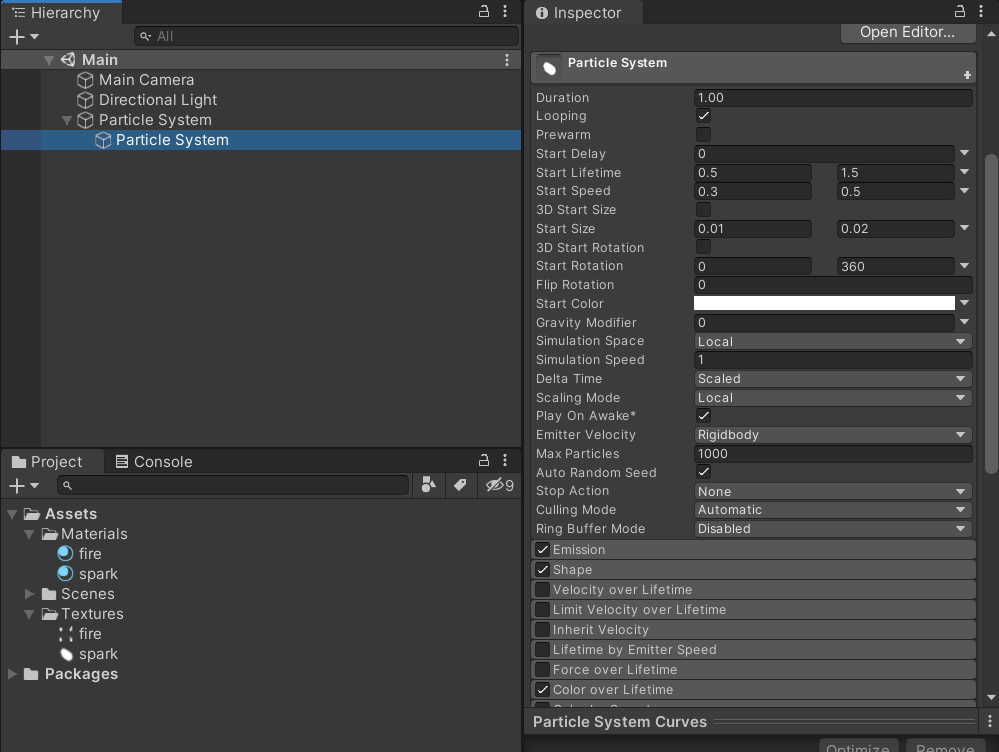Open the Inspector panel three-dot menu
Viewport: 999px width, 752px height.
(x=981, y=11)
